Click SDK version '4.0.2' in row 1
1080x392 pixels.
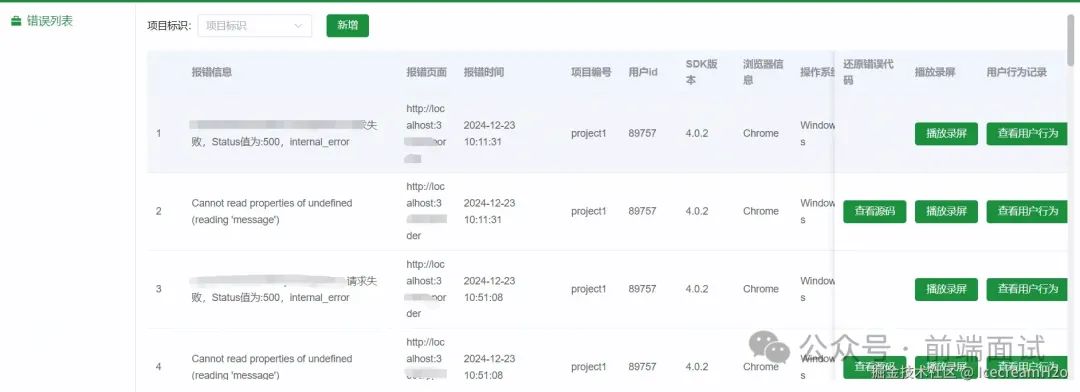[x=696, y=134]
